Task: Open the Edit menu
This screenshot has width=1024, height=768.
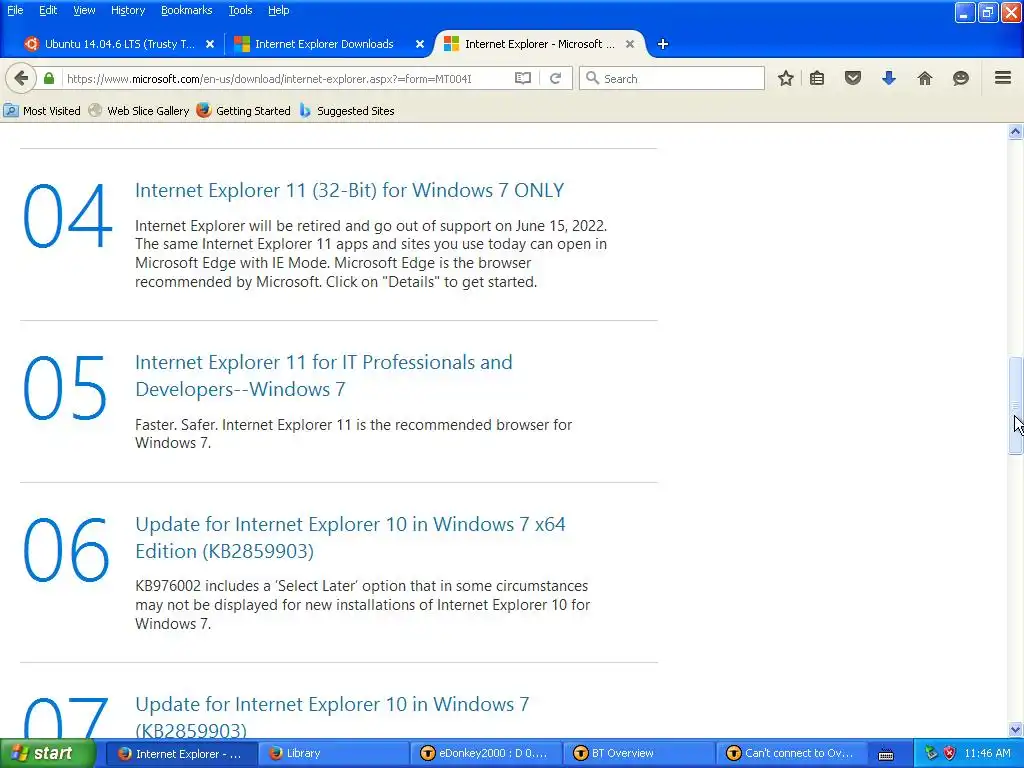Action: click(48, 10)
